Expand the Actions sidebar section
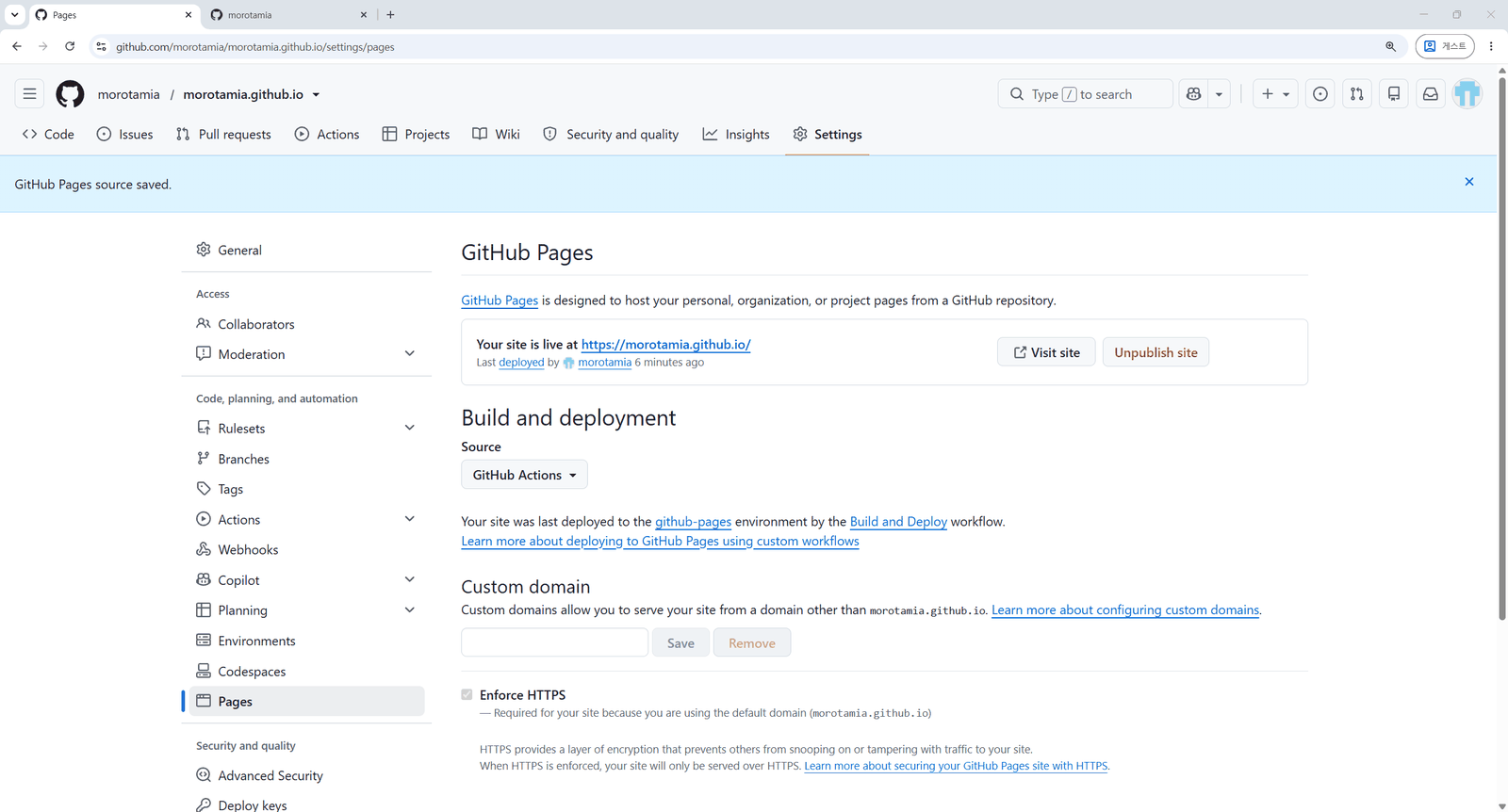The image size is (1508, 812). [x=410, y=519]
